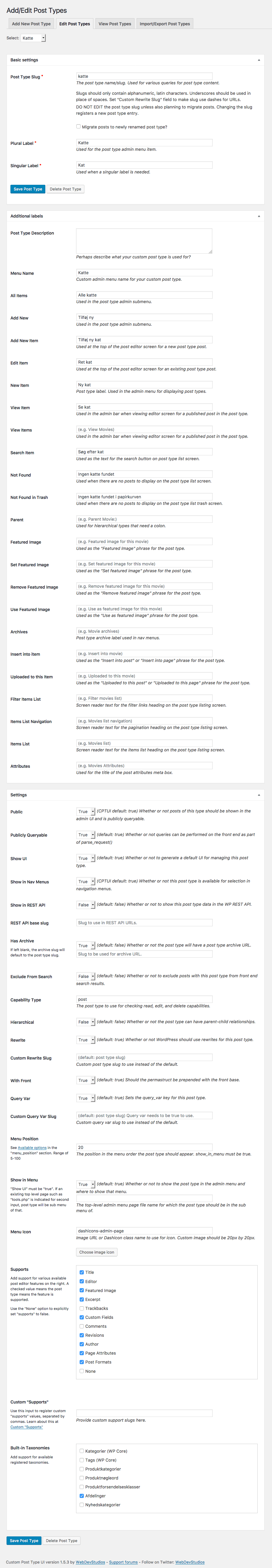Click the bottom Delete Post Type button

(62, 1541)
